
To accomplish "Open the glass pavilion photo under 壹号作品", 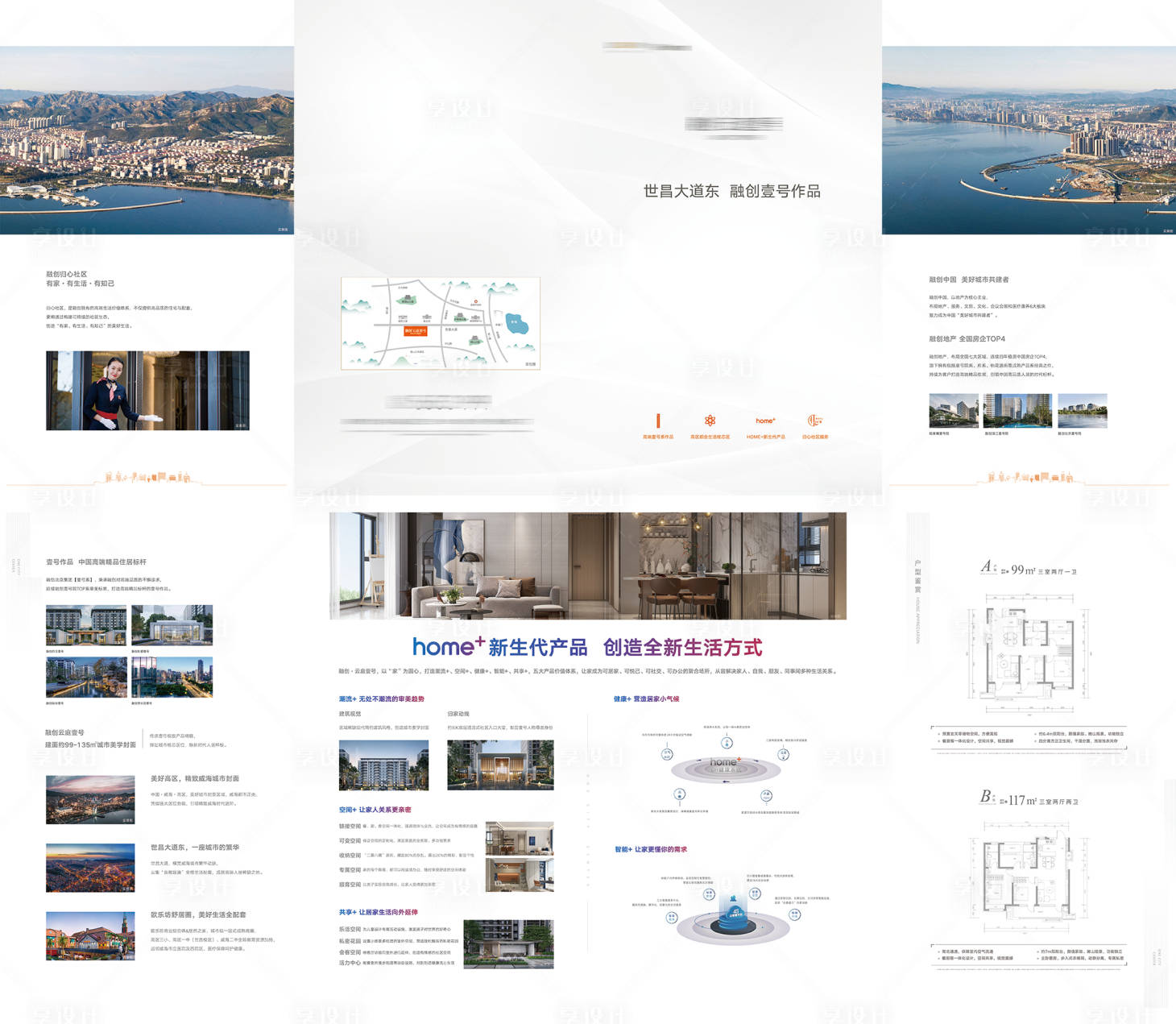I will point(172,625).
